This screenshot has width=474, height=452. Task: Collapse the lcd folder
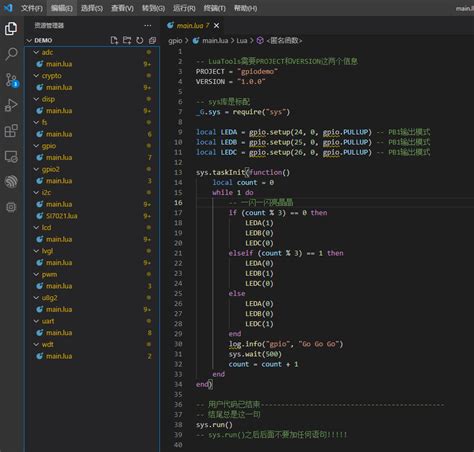click(36, 227)
